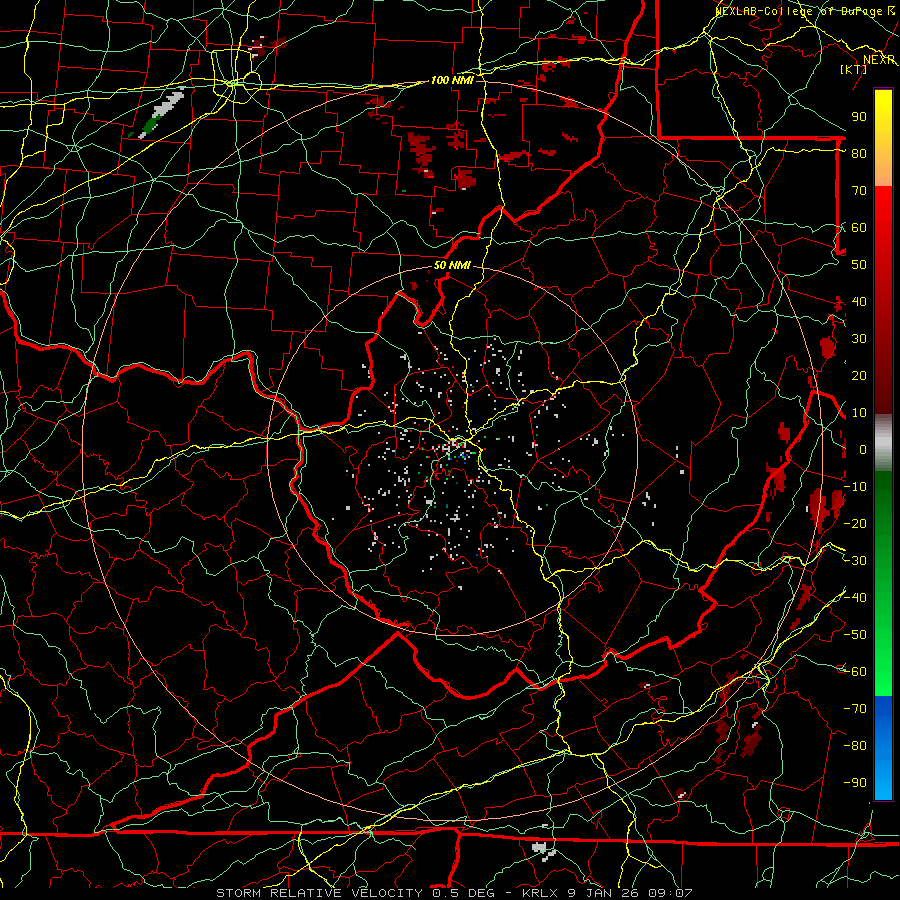Click the [KT] units label
This screenshot has height=900, width=900.
pyautogui.click(x=854, y=69)
